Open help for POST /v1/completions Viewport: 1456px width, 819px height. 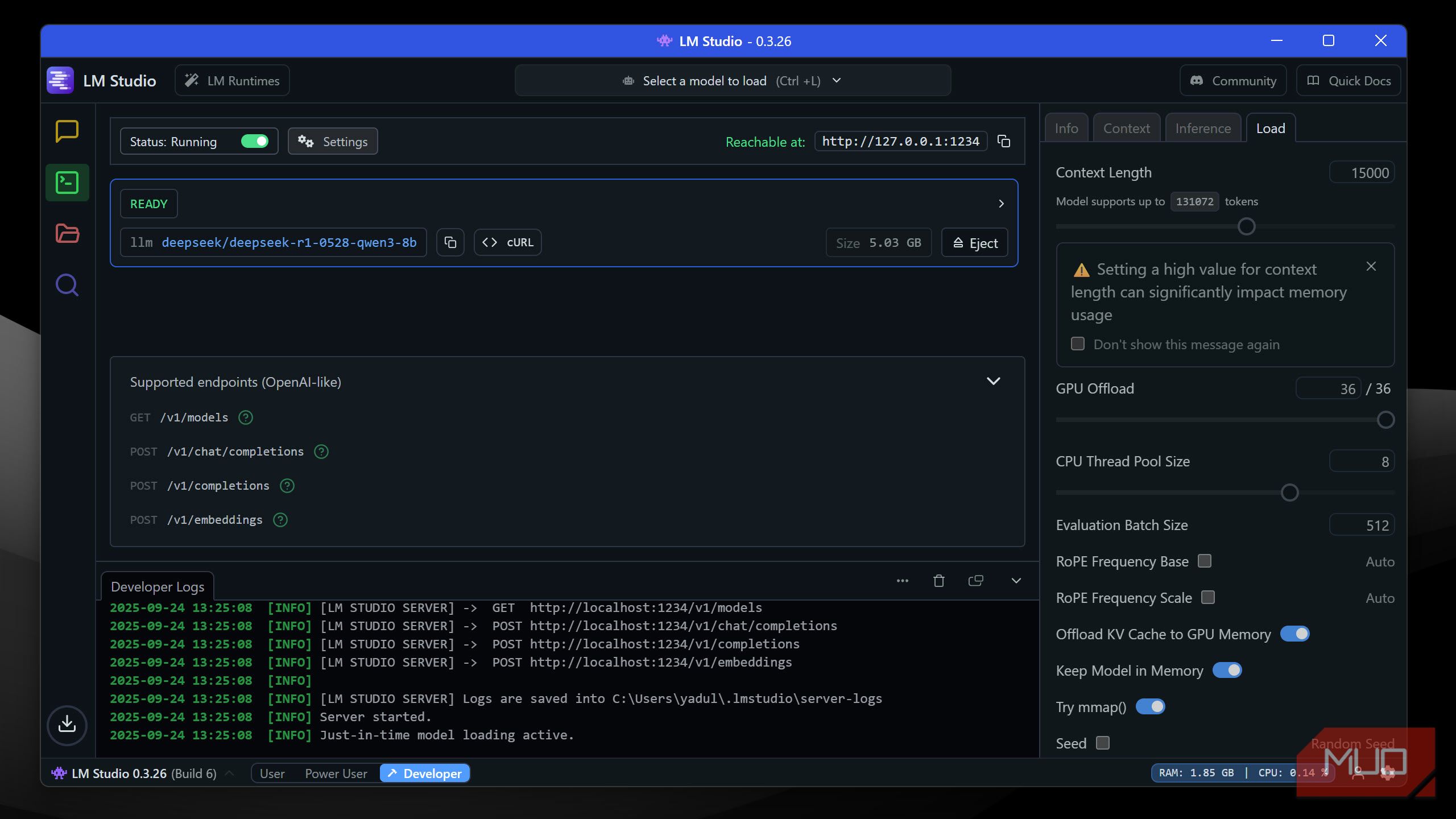point(287,486)
